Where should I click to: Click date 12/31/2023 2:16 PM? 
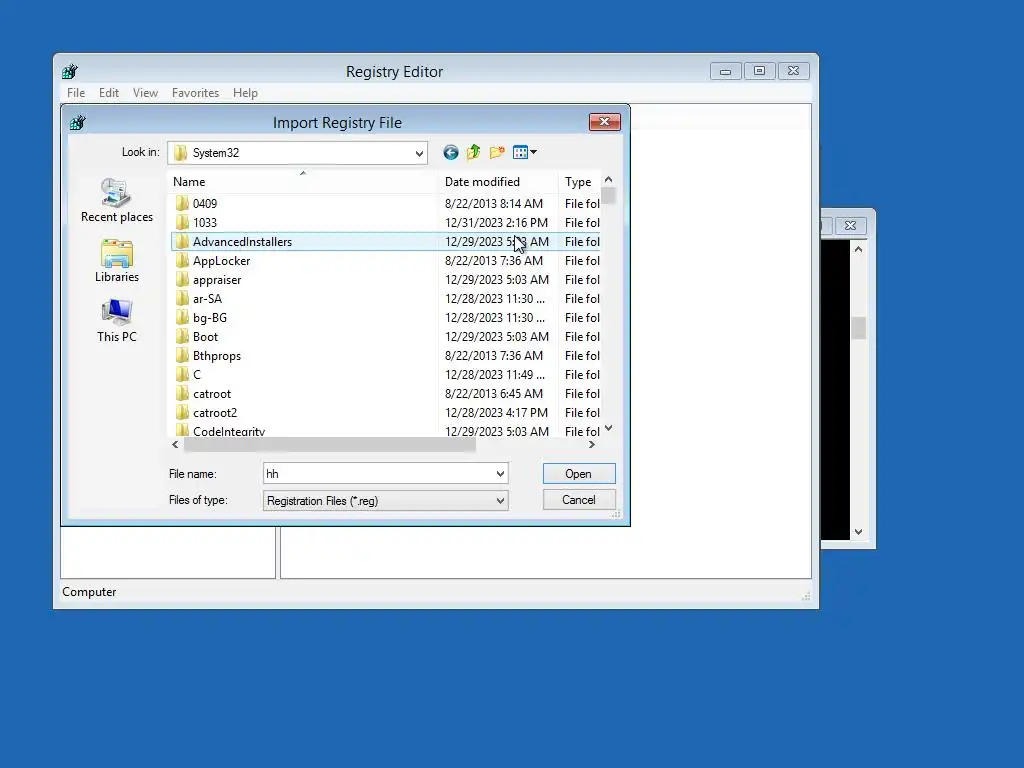tap(496, 223)
